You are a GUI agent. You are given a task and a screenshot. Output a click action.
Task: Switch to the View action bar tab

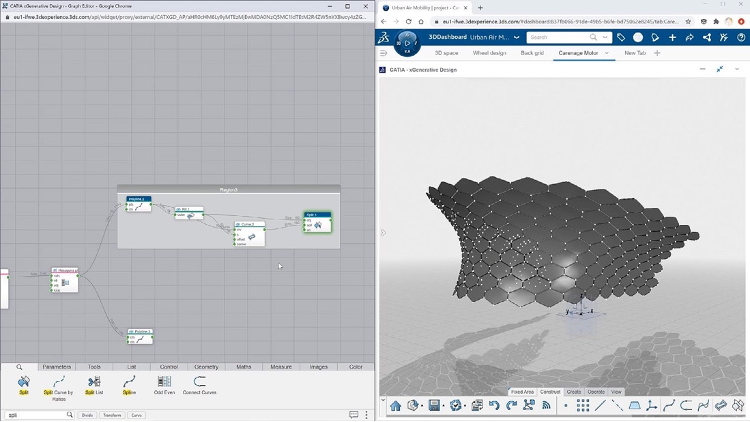616,392
